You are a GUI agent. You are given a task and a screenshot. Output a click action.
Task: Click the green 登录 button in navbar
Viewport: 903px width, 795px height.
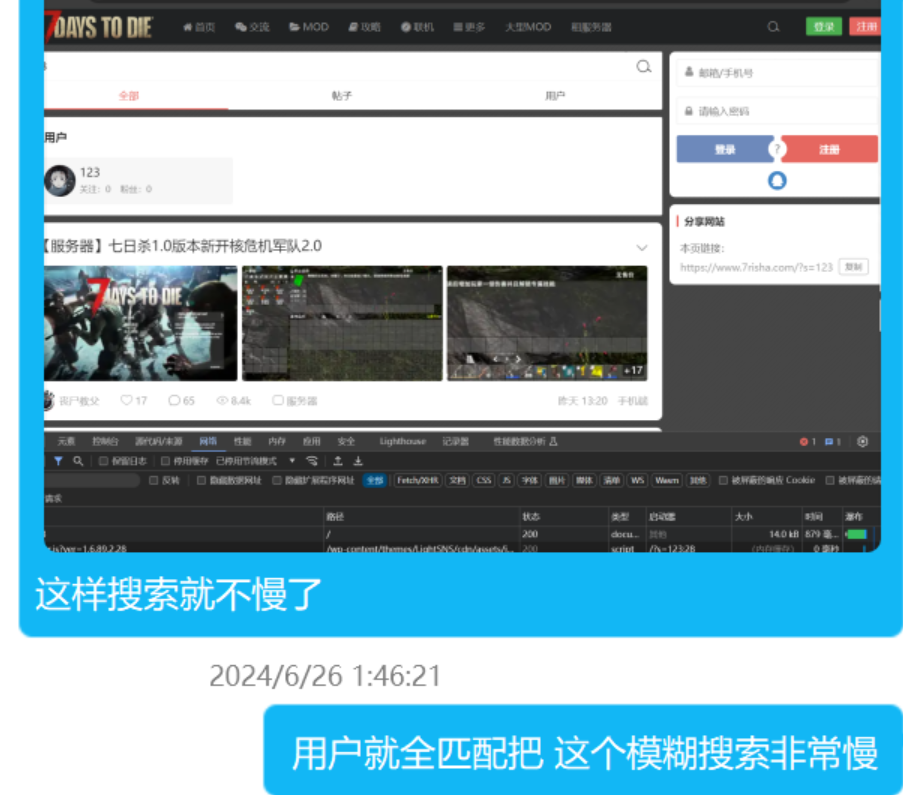pos(823,27)
